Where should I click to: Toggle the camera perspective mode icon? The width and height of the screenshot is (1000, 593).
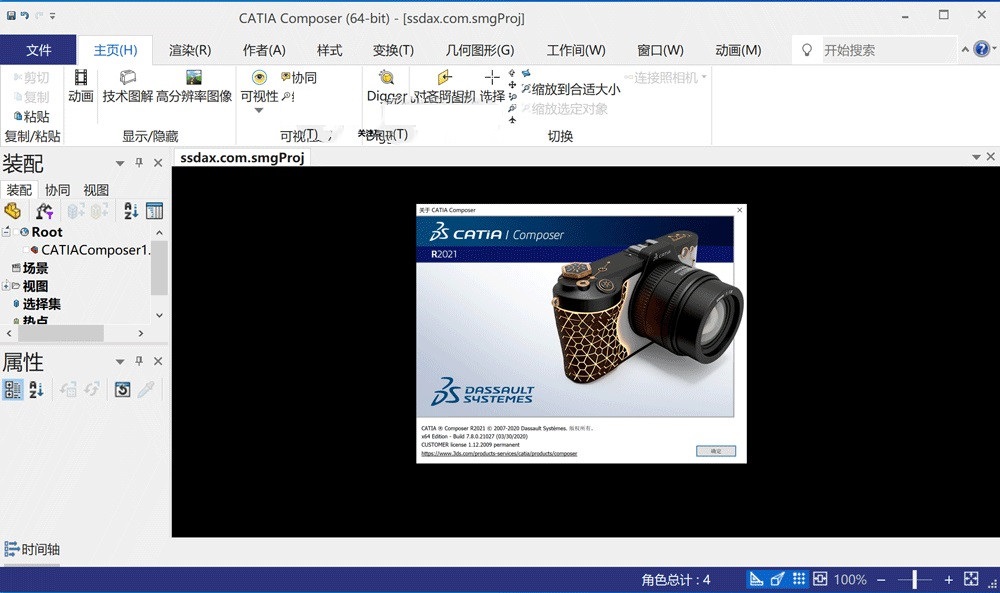[x=777, y=579]
